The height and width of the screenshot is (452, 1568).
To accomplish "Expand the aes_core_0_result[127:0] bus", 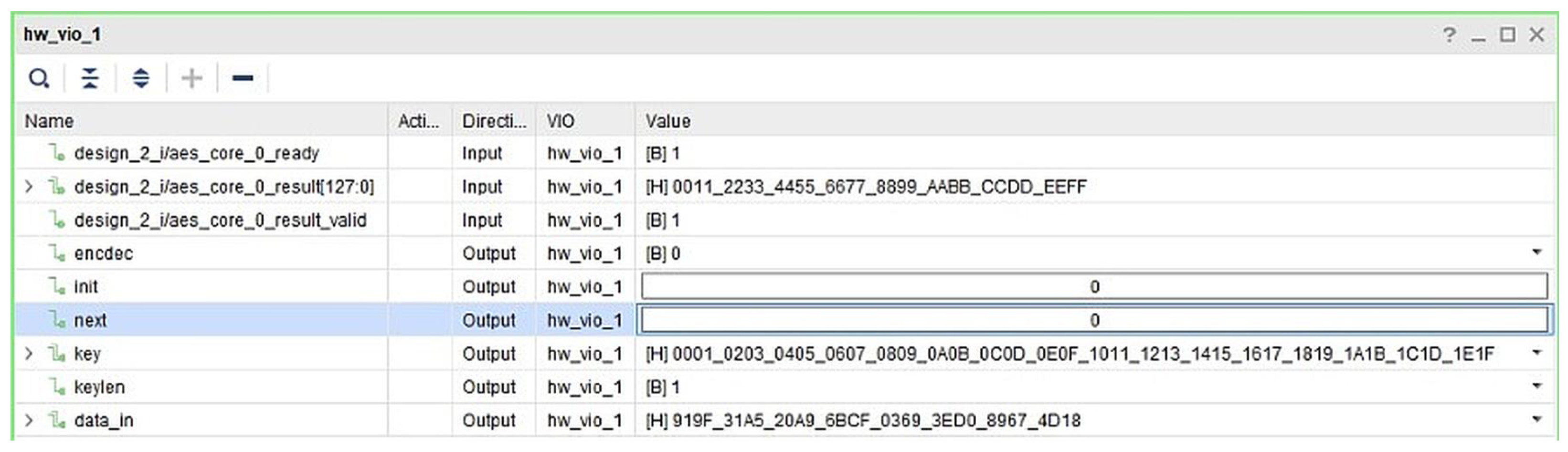I will (x=28, y=187).
